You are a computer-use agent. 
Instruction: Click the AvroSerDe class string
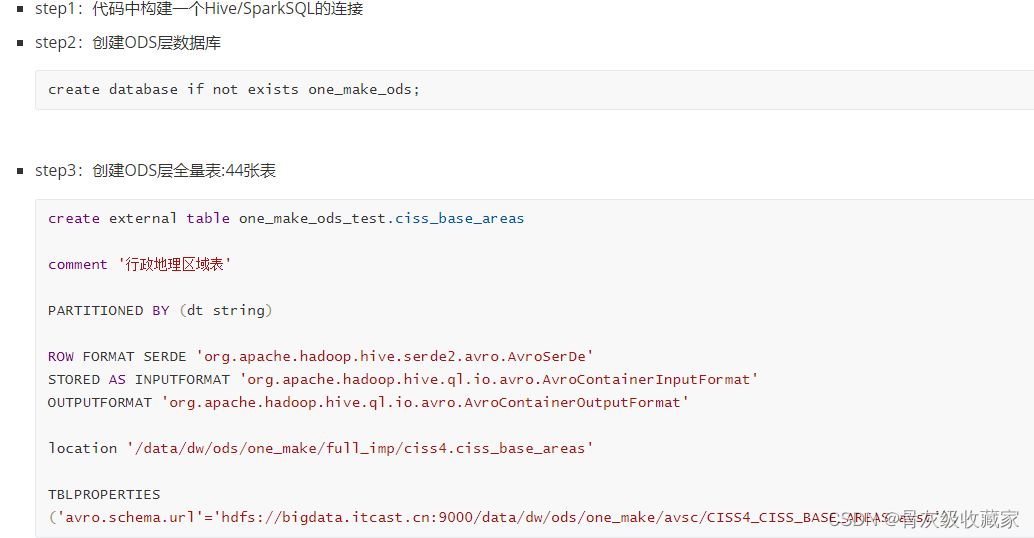pyautogui.click(x=395, y=357)
